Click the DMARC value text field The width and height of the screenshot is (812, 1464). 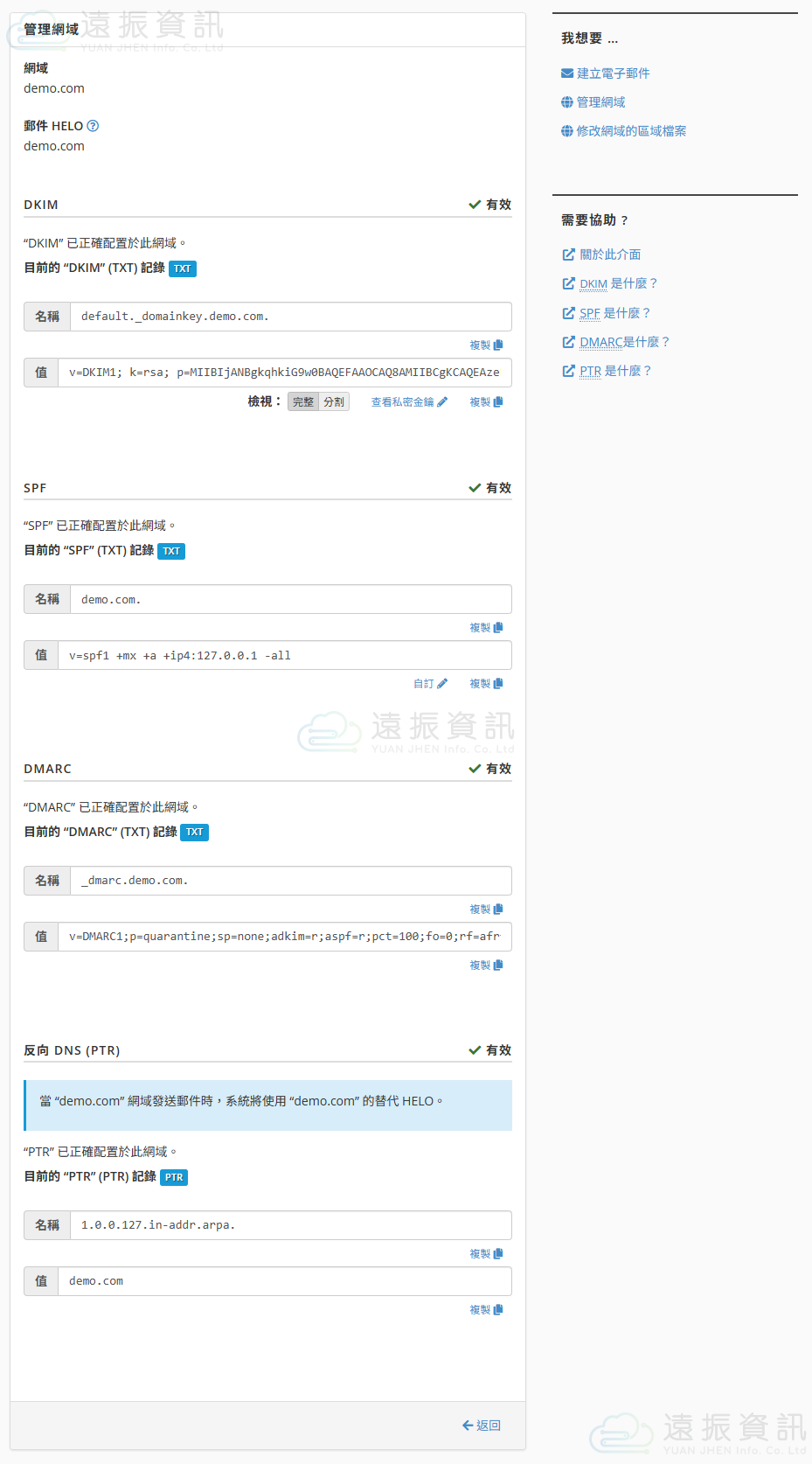tap(284, 937)
